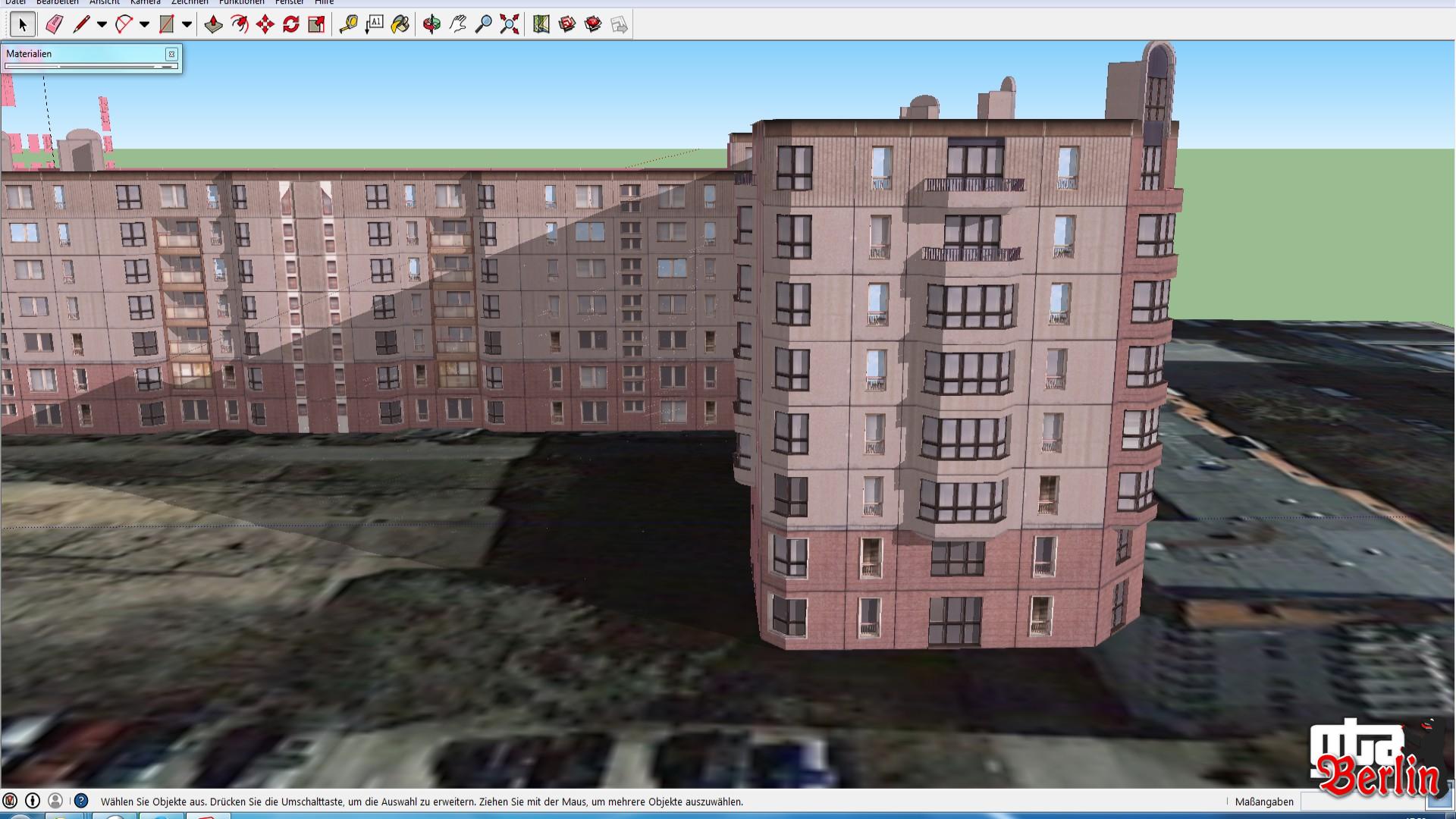Select the Orbit camera tool
The height and width of the screenshot is (819, 1456).
[431, 25]
